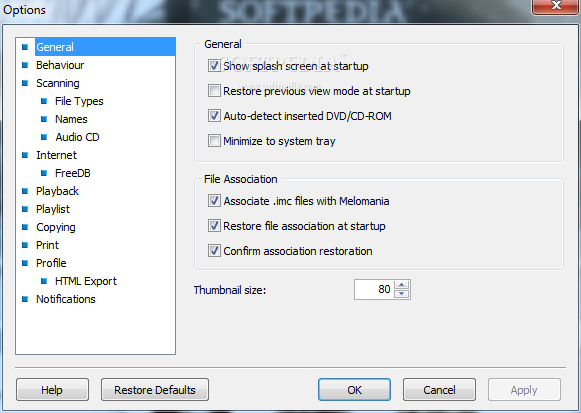Open the Profile options page
The width and height of the screenshot is (581, 413).
51,263
